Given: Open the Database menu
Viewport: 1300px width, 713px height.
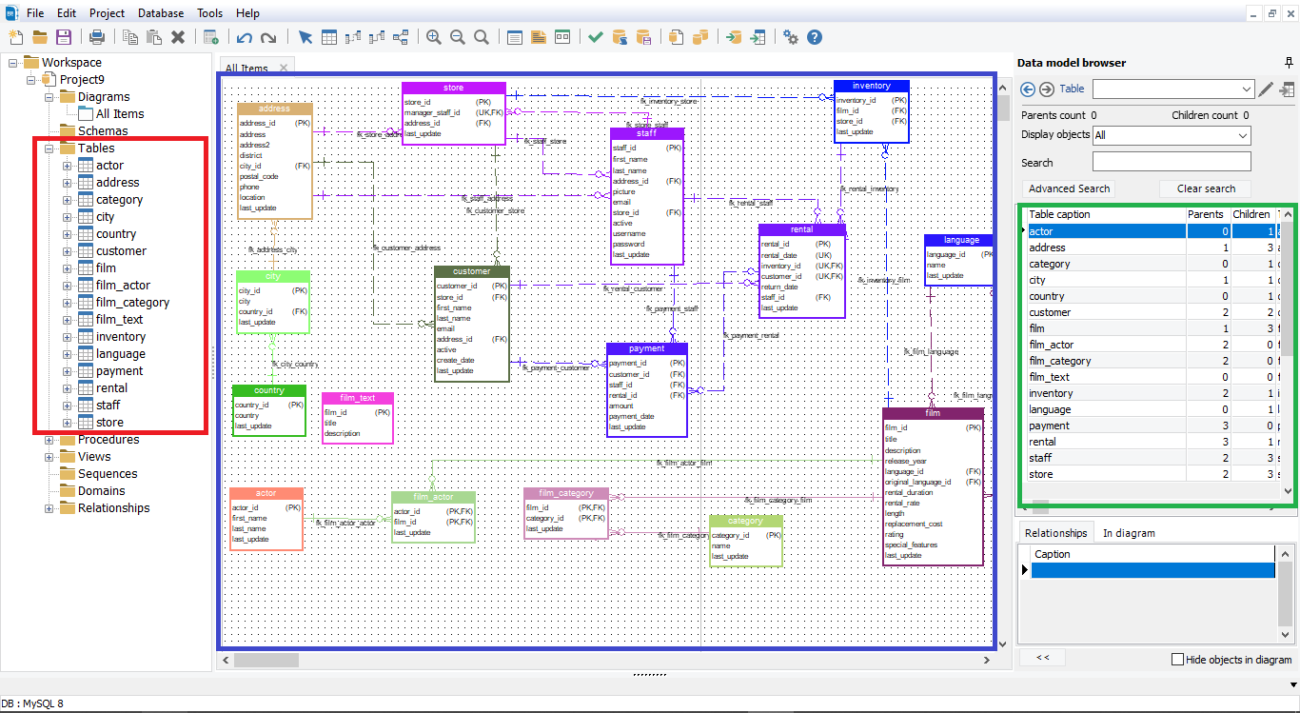Looking at the screenshot, I should tap(160, 12).
